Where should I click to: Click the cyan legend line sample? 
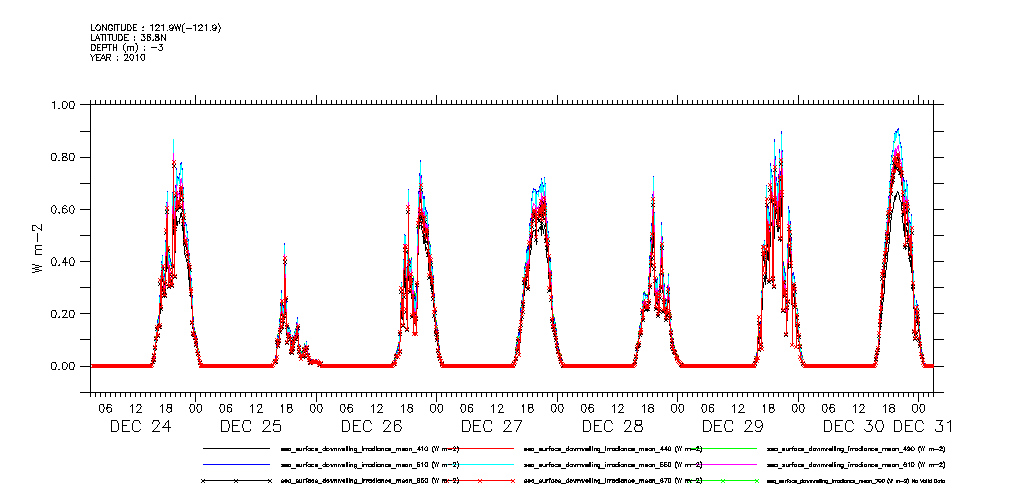(x=479, y=464)
